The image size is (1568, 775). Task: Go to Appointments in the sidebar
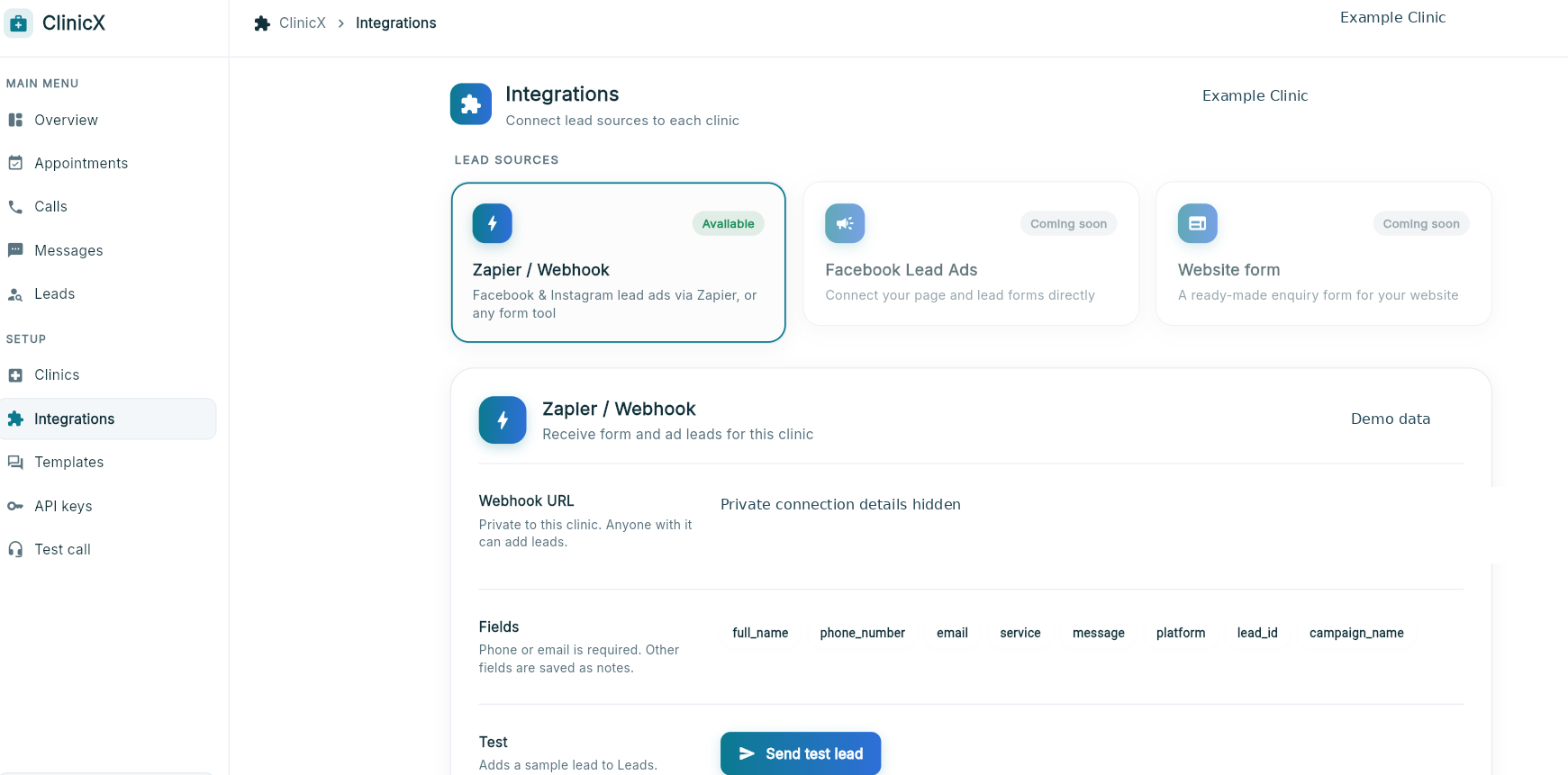[108, 163]
